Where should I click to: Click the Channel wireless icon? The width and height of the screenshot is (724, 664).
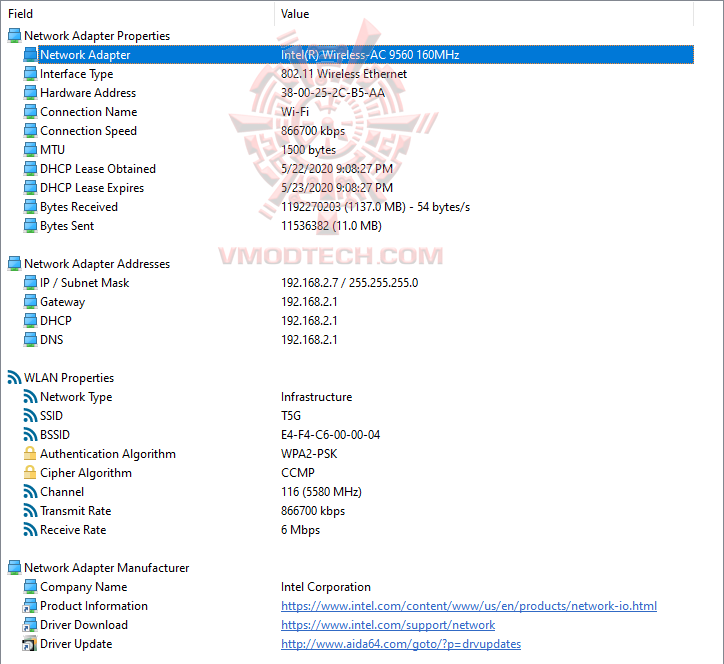(x=30, y=492)
